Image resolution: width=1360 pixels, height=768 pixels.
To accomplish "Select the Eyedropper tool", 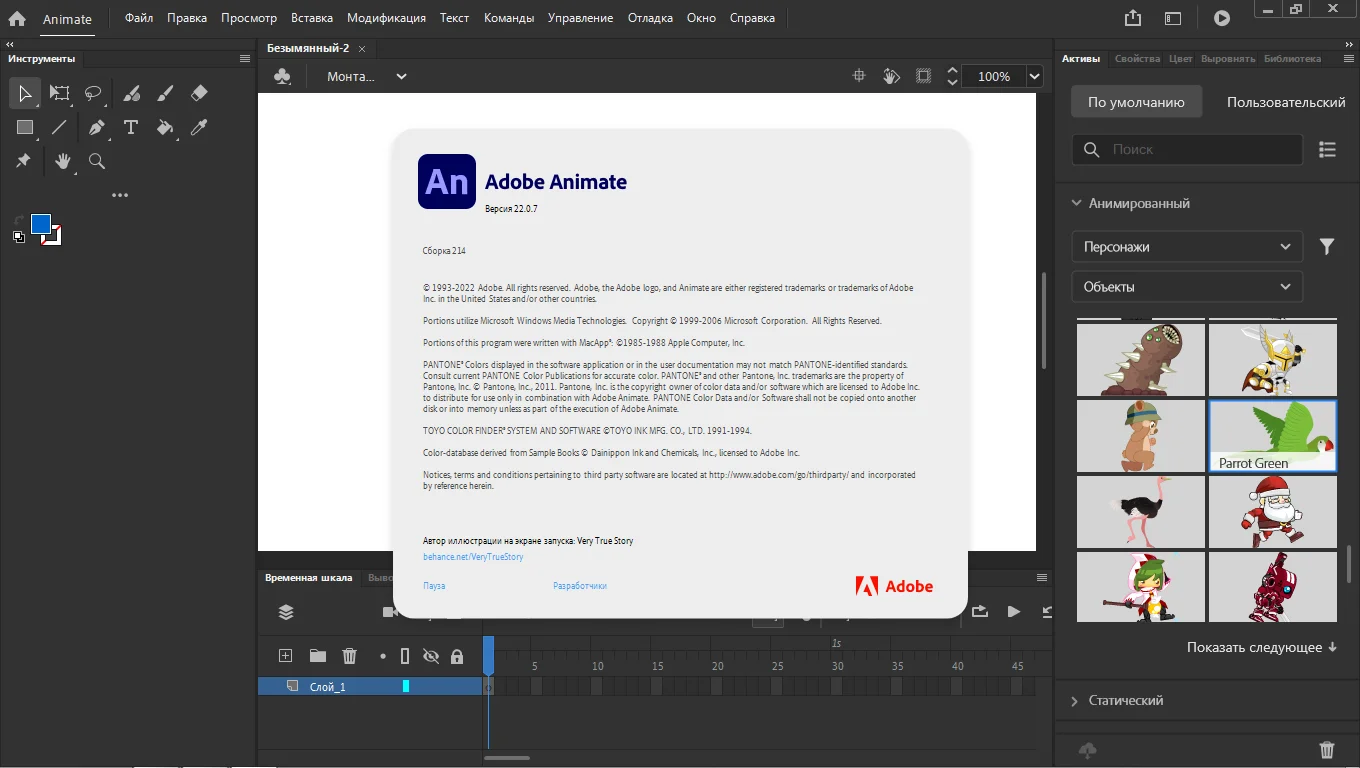I will click(199, 127).
